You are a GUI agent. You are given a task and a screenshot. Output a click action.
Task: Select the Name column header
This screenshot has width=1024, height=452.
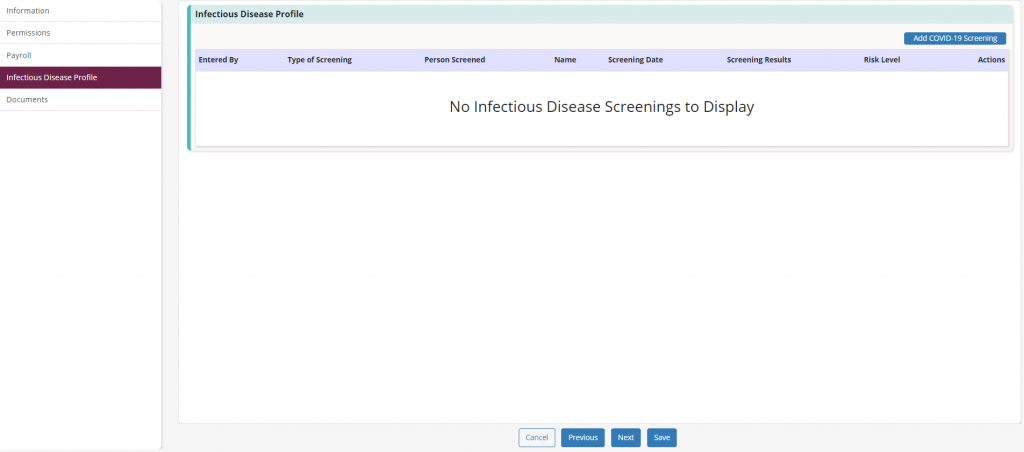565,60
